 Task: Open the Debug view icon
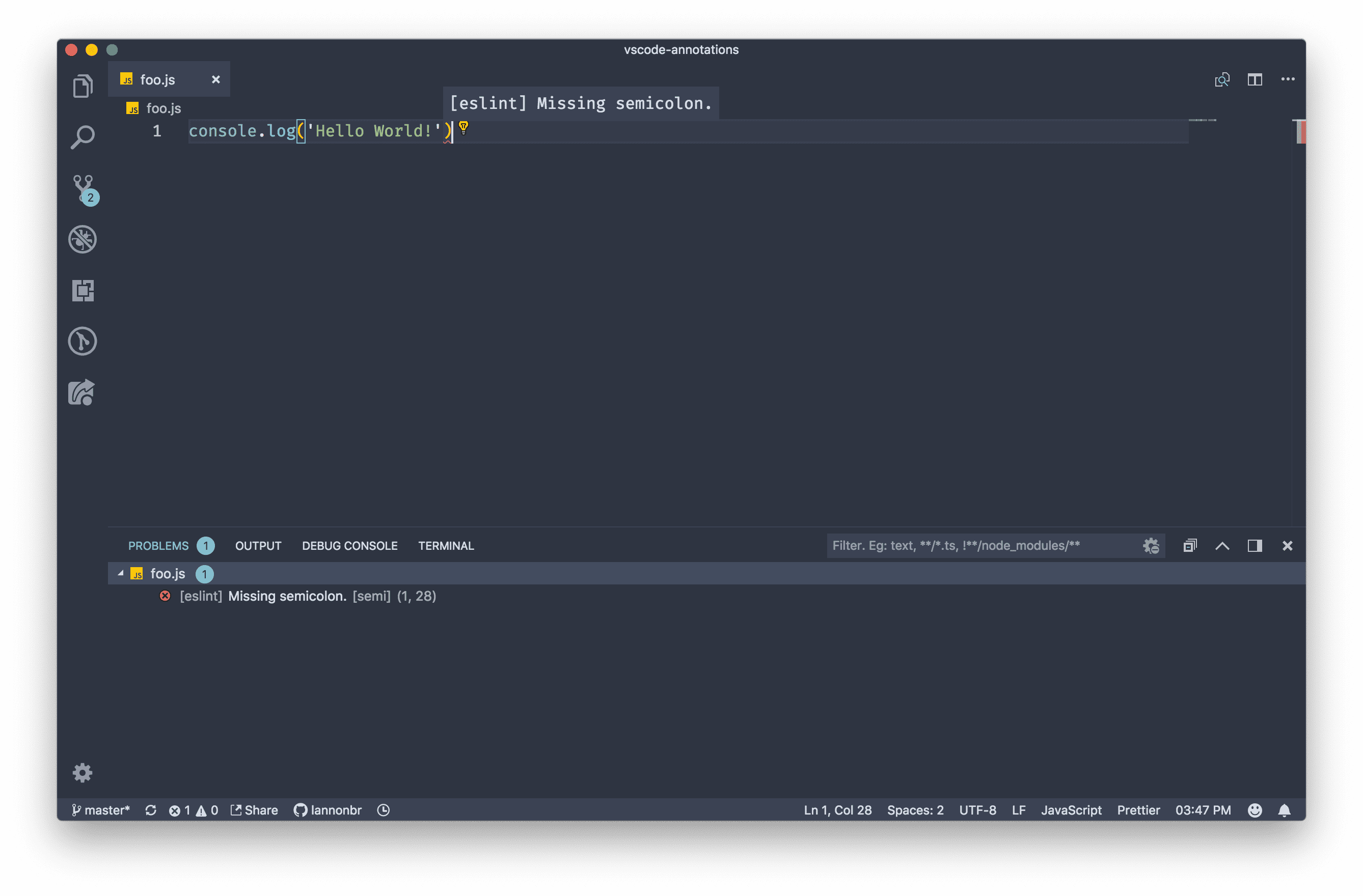tap(83, 239)
